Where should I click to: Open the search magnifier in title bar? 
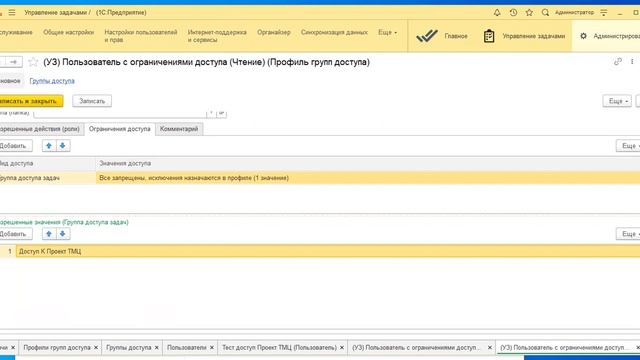[545, 13]
